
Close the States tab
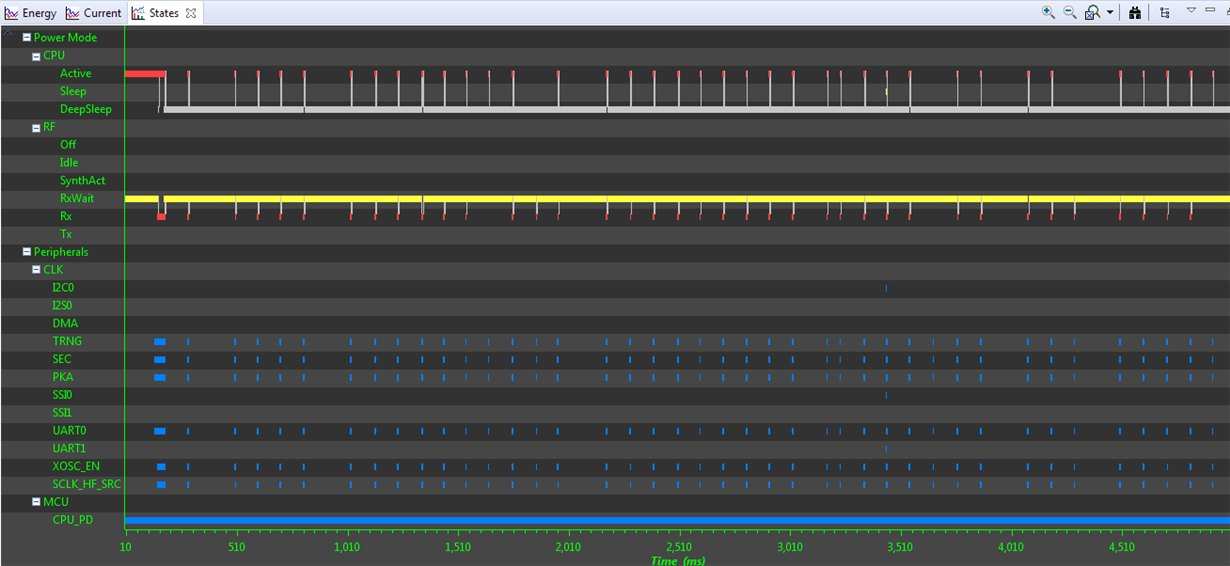191,13
